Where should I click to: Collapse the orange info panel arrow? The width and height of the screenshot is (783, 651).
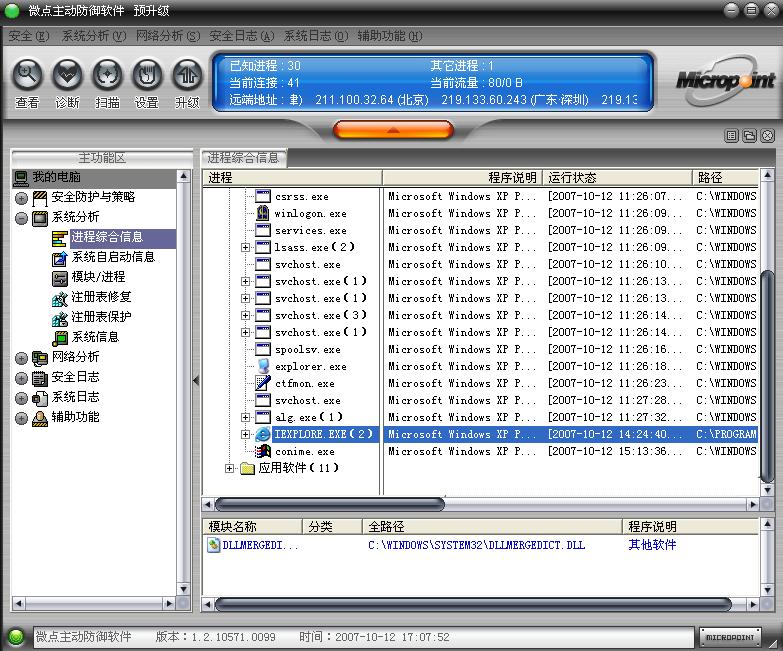(x=393, y=130)
